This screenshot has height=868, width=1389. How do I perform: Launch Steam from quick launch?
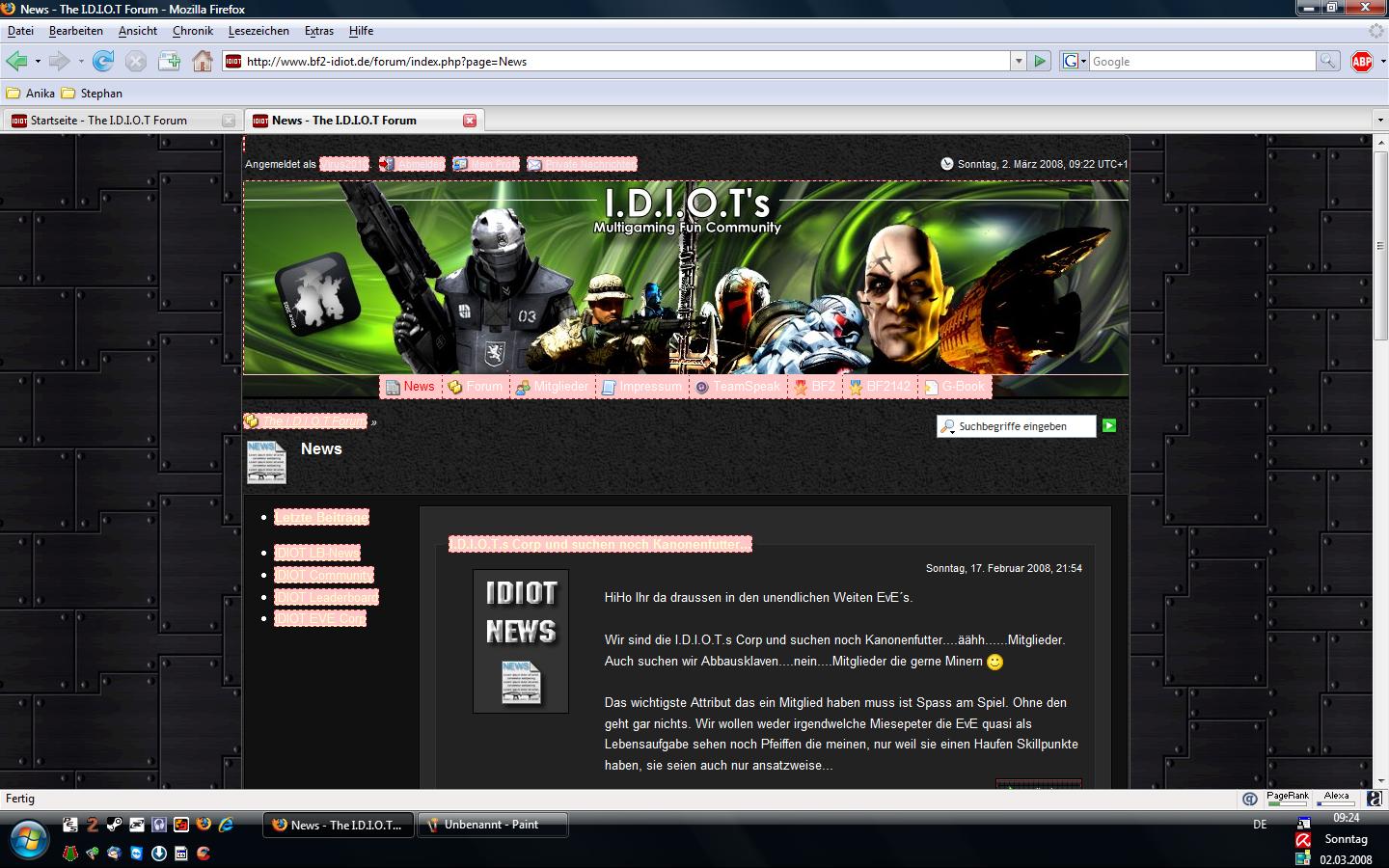click(114, 825)
